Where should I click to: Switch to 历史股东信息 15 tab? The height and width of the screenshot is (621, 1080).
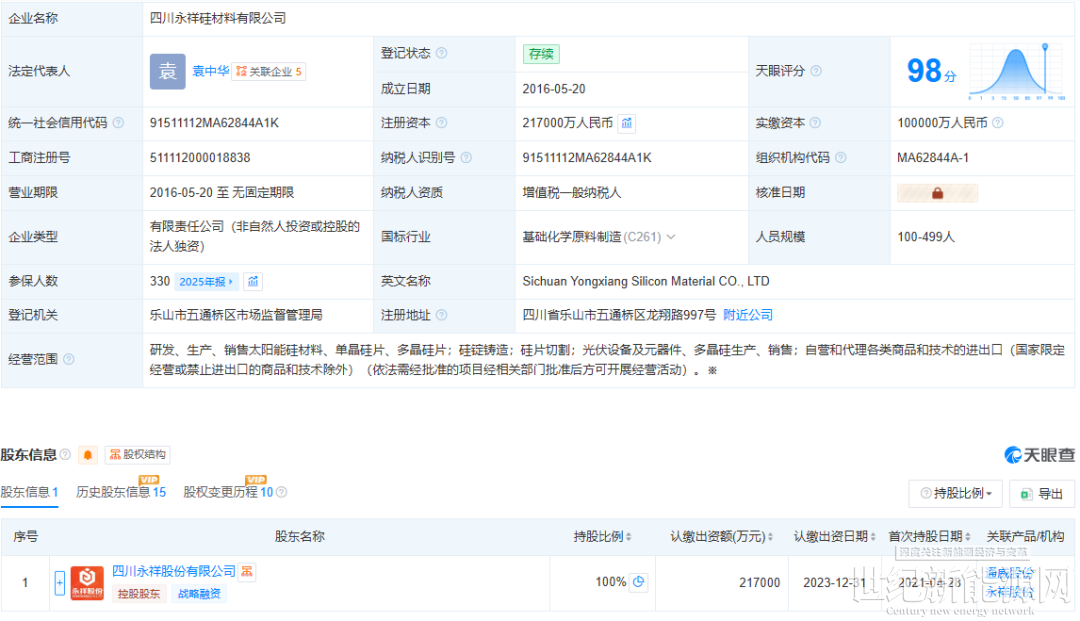tap(121, 493)
